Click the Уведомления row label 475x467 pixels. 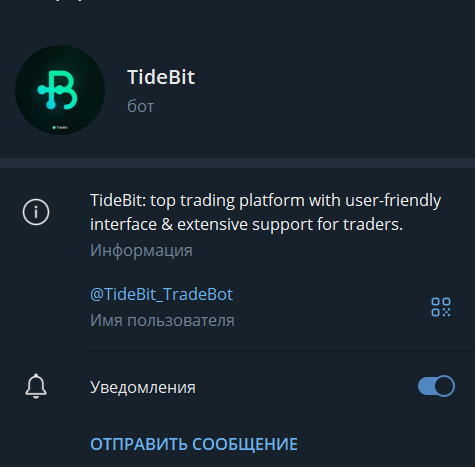[x=143, y=387]
